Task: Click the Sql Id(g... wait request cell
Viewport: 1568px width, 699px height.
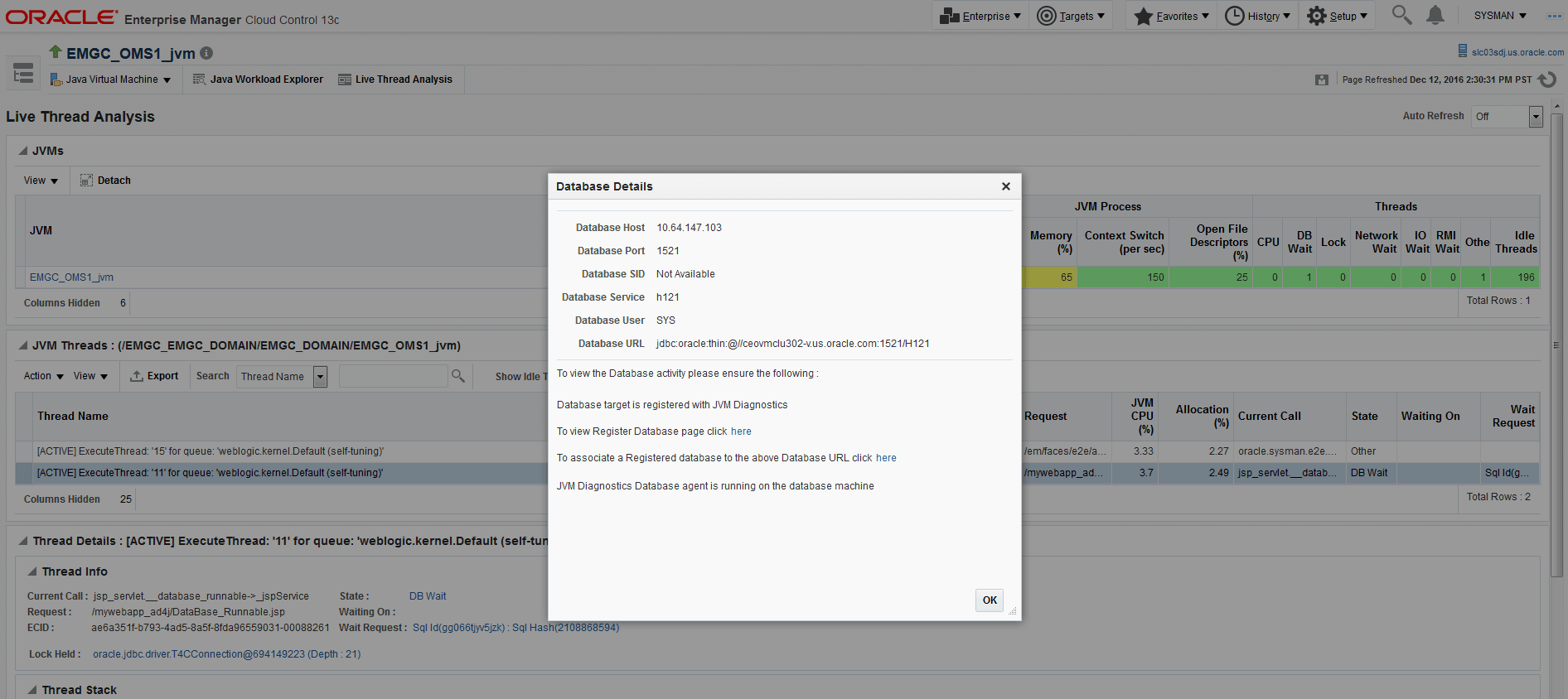Action: [1508, 473]
